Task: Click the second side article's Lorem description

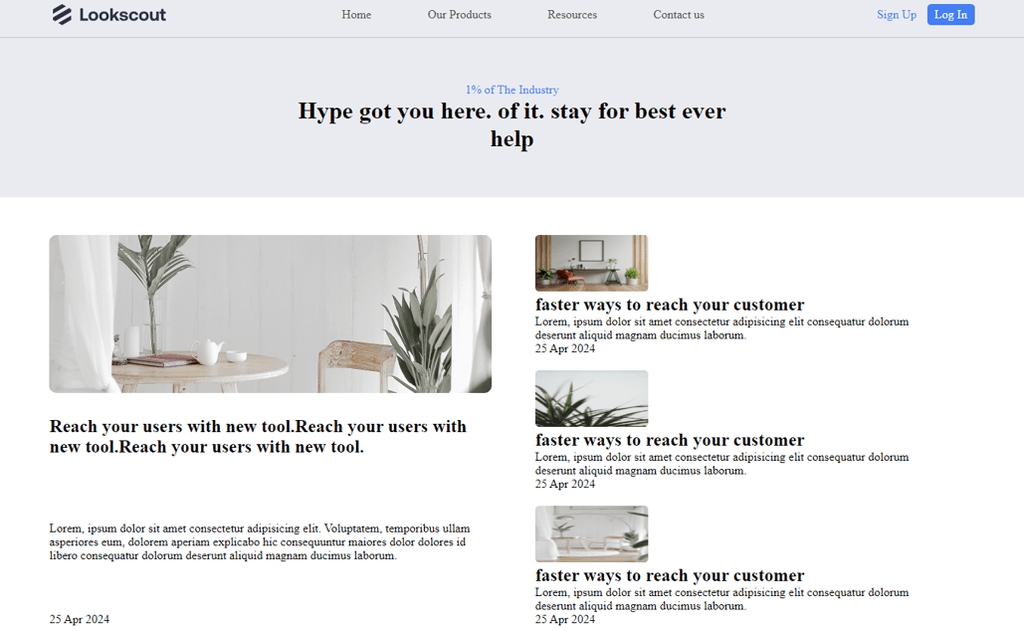Action: click(x=722, y=463)
